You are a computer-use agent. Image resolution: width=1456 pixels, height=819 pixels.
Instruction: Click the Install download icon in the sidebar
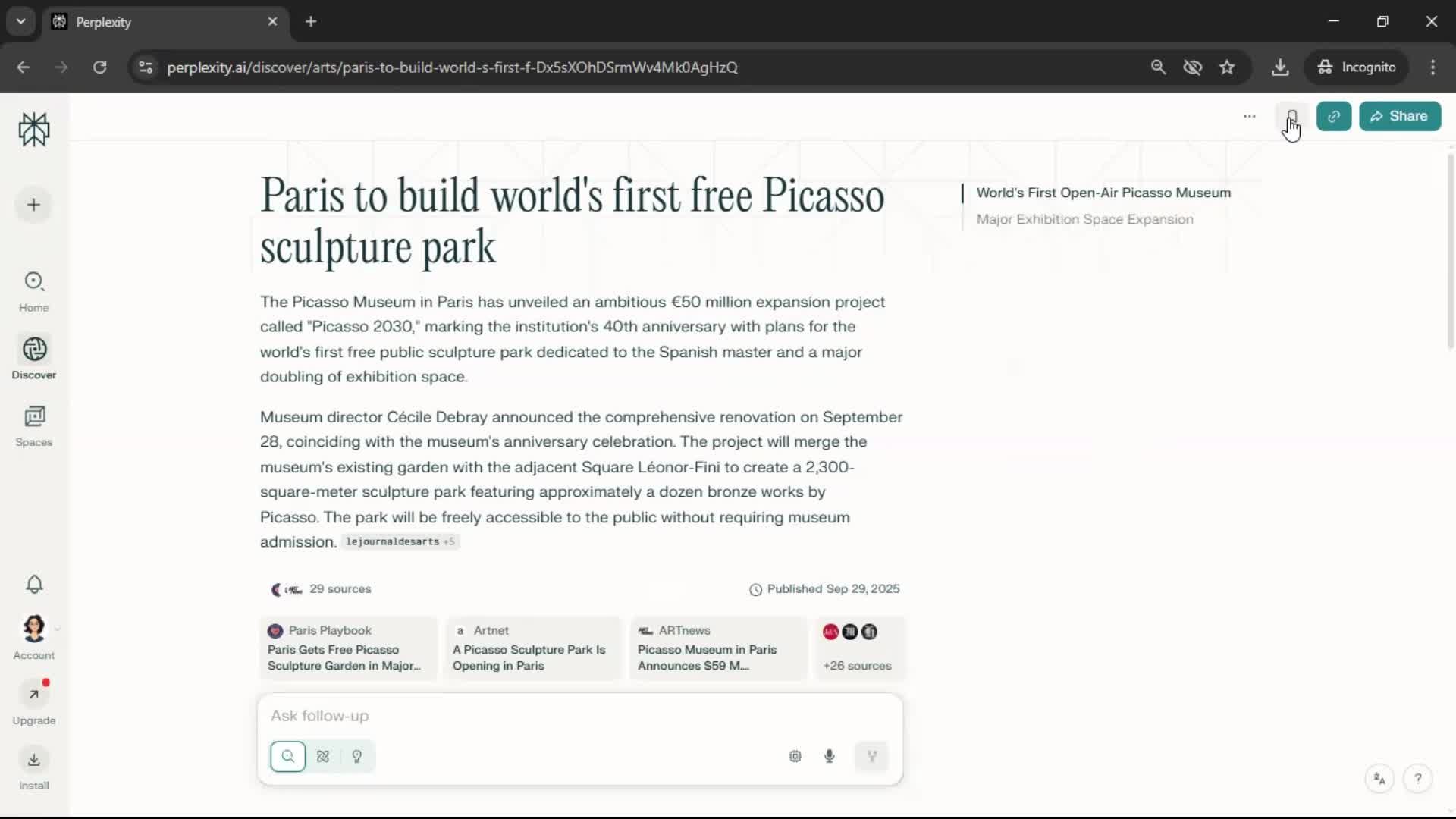pos(34,760)
